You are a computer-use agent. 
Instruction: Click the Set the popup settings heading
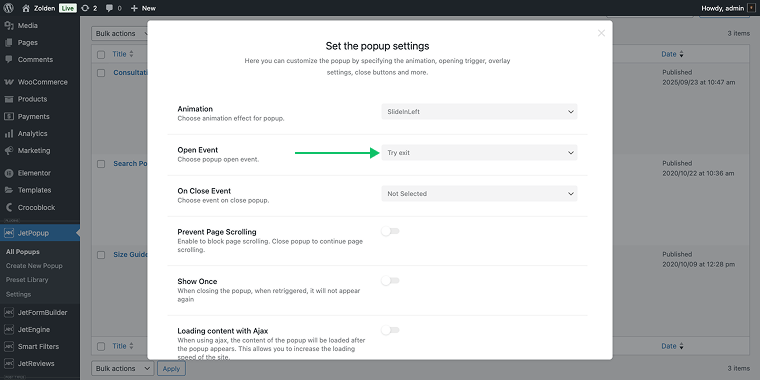click(377, 46)
